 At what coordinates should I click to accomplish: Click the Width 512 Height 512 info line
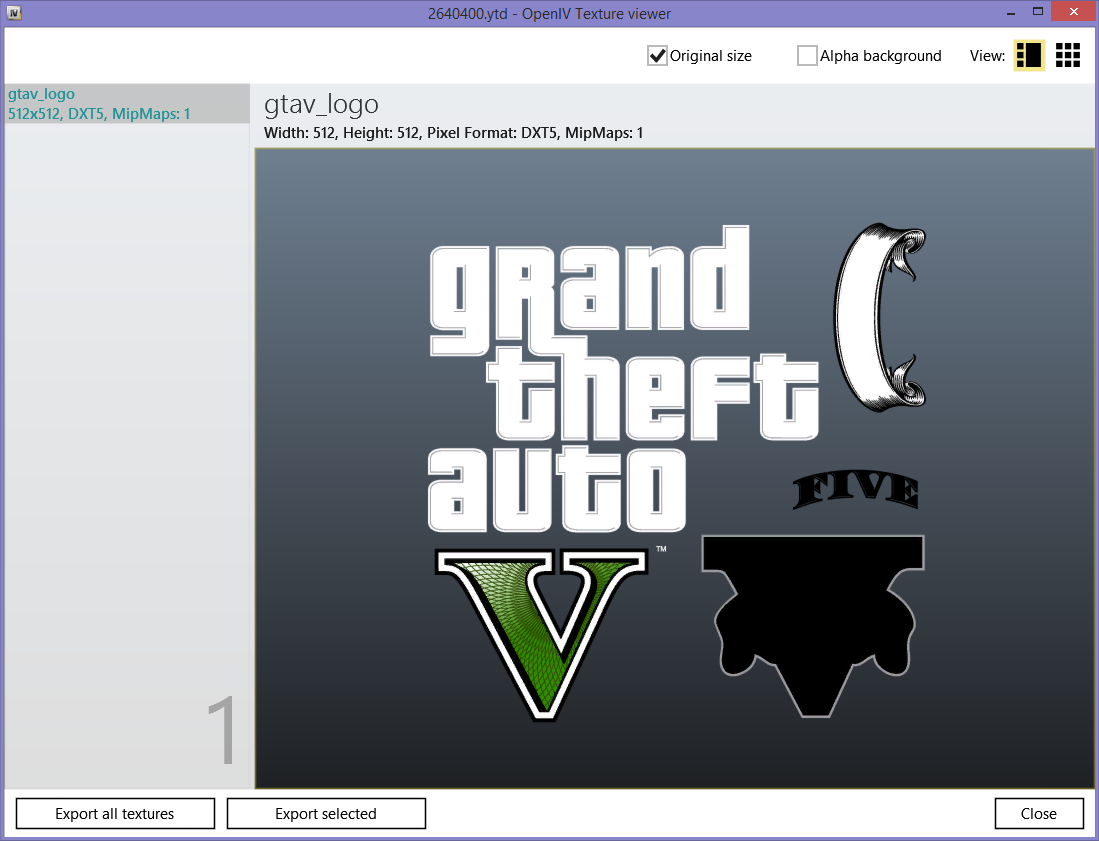tap(453, 133)
